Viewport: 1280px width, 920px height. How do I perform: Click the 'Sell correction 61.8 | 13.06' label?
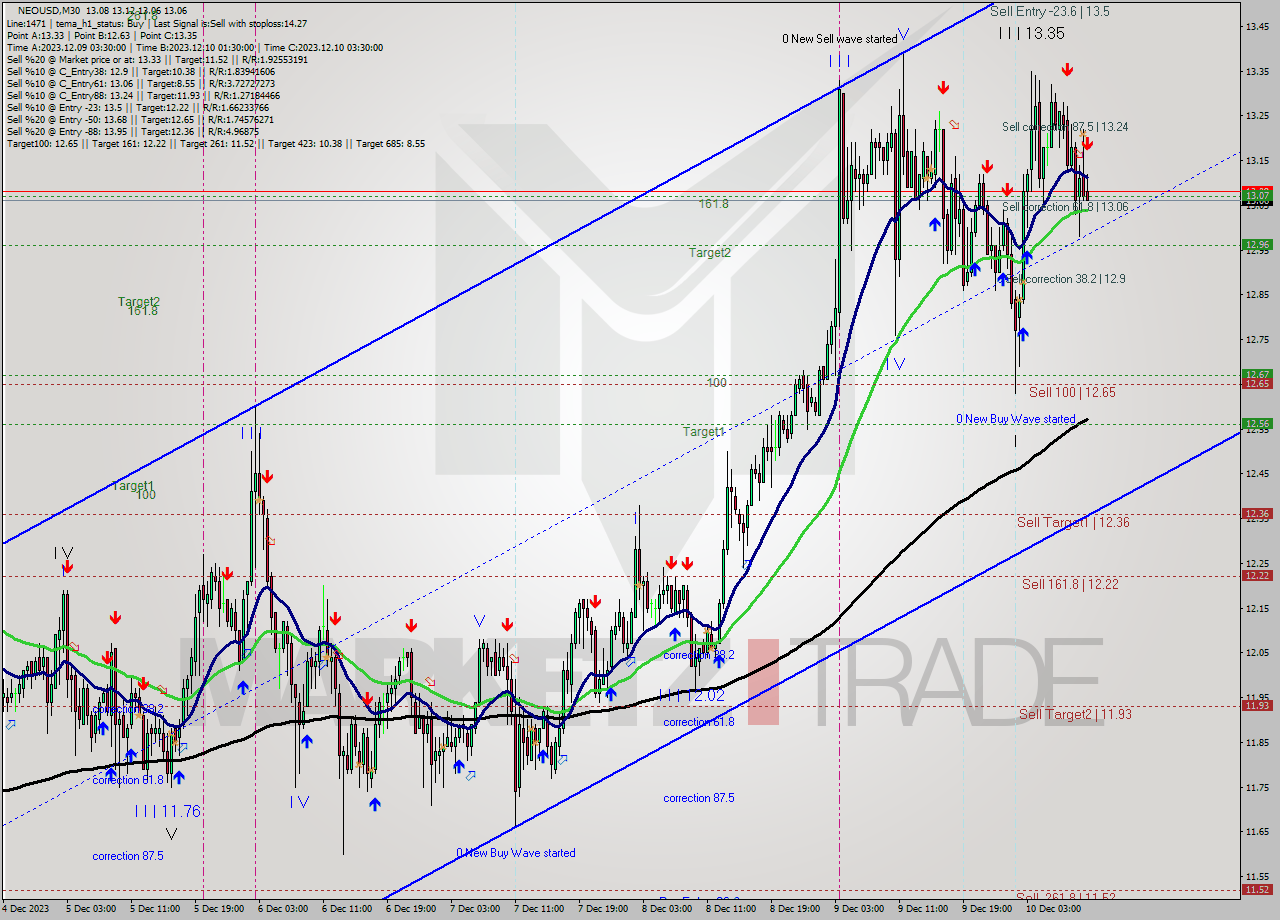coord(1065,207)
